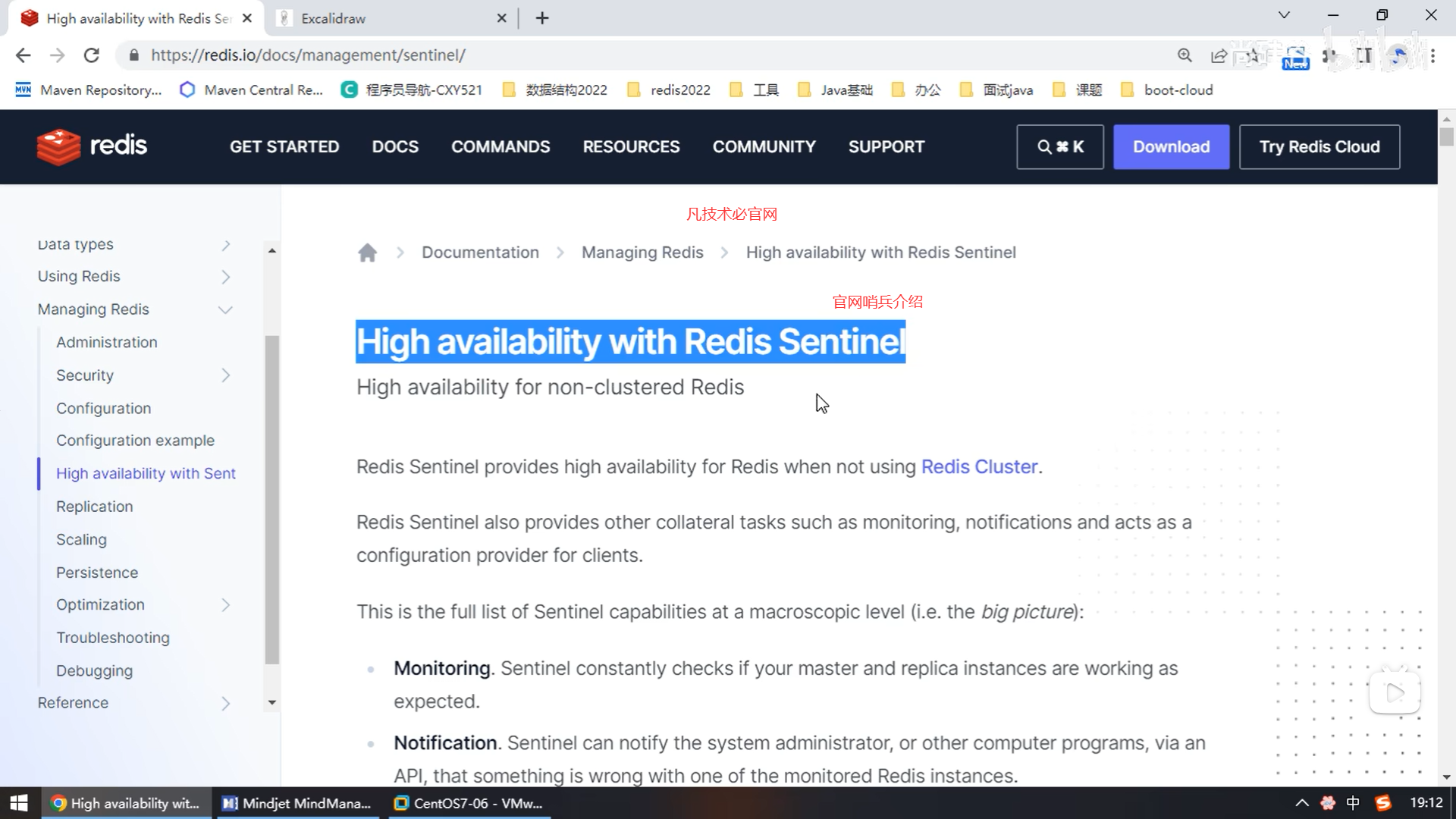Expand the Optimization submenu chevron

click(225, 605)
